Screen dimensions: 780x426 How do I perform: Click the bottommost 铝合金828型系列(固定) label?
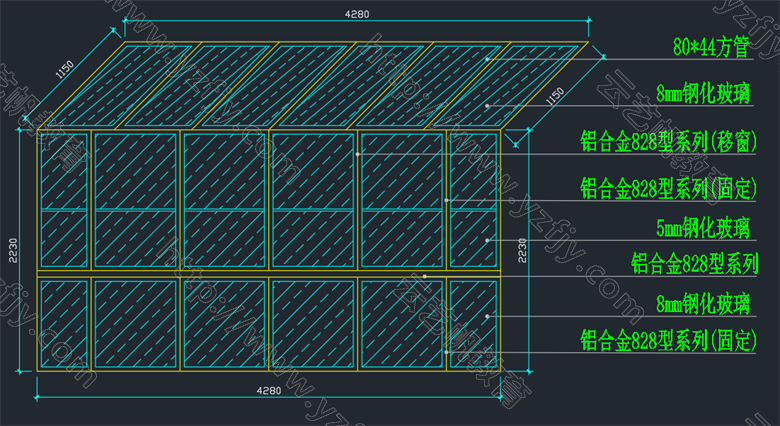pyautogui.click(x=669, y=341)
